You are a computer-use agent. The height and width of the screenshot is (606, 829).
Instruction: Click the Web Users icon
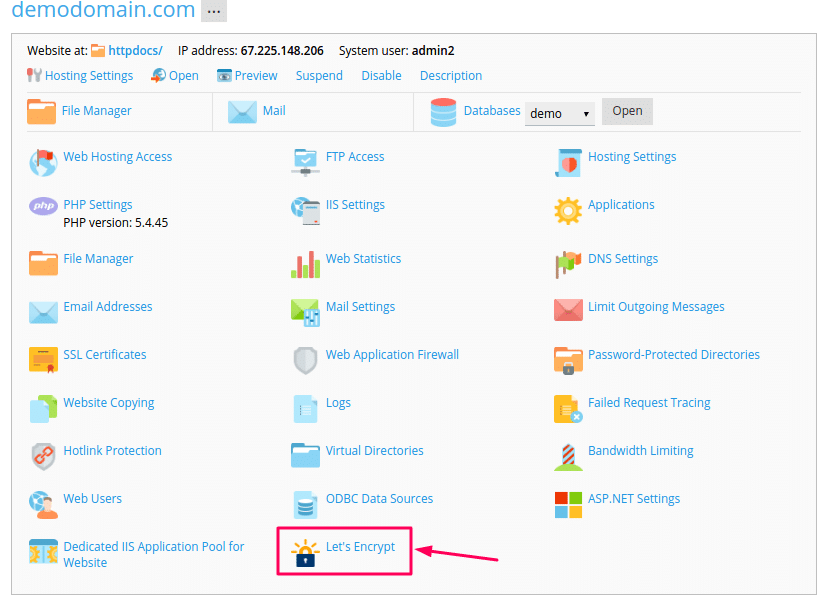(x=43, y=505)
